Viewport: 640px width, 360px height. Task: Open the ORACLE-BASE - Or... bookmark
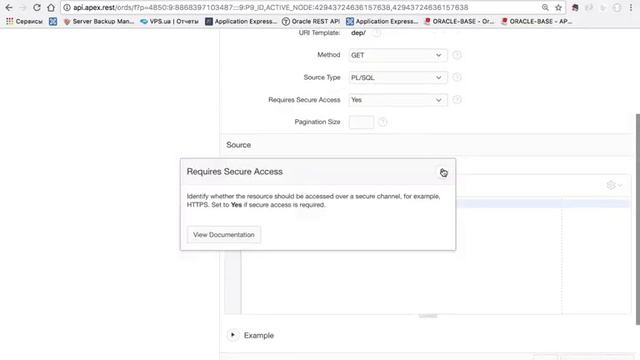tap(459, 21)
